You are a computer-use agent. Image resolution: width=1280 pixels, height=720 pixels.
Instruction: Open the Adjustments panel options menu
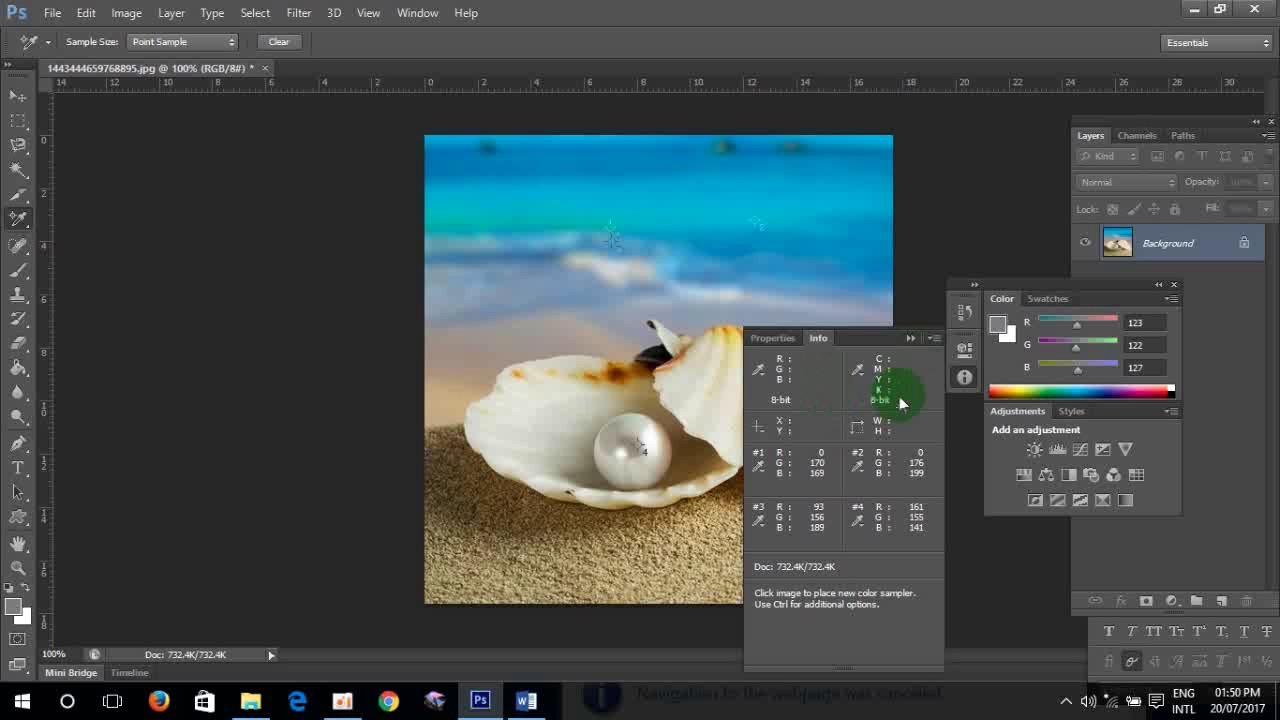click(x=1170, y=411)
